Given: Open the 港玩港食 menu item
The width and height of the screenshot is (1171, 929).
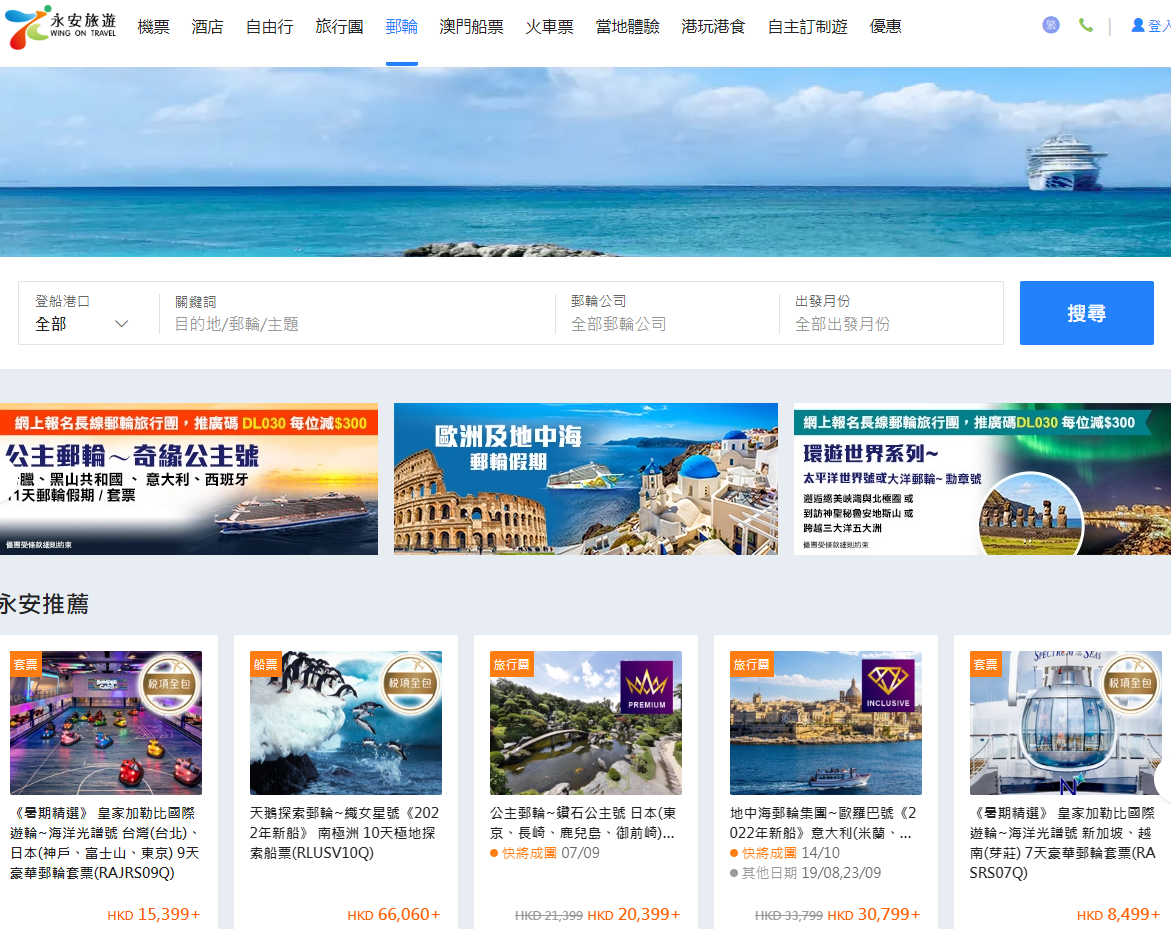Looking at the screenshot, I should tap(713, 27).
